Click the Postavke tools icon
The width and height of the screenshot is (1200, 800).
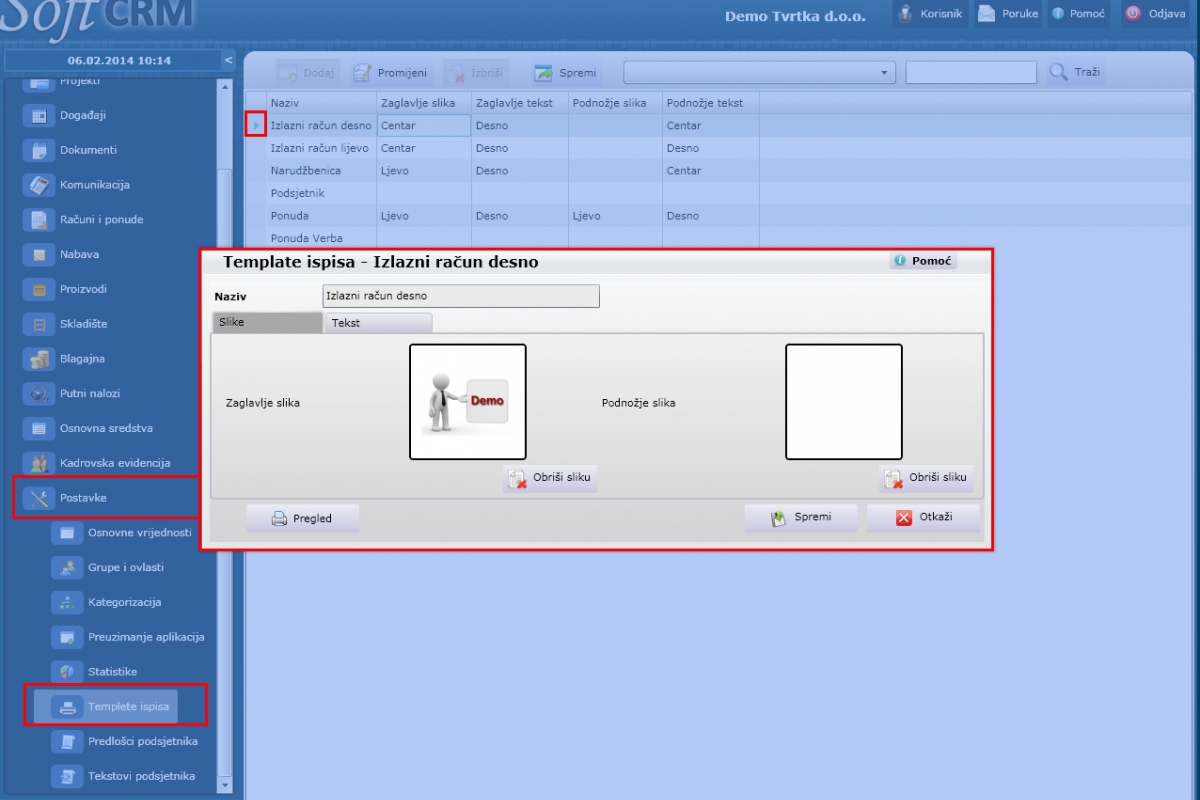pyautogui.click(x=40, y=498)
